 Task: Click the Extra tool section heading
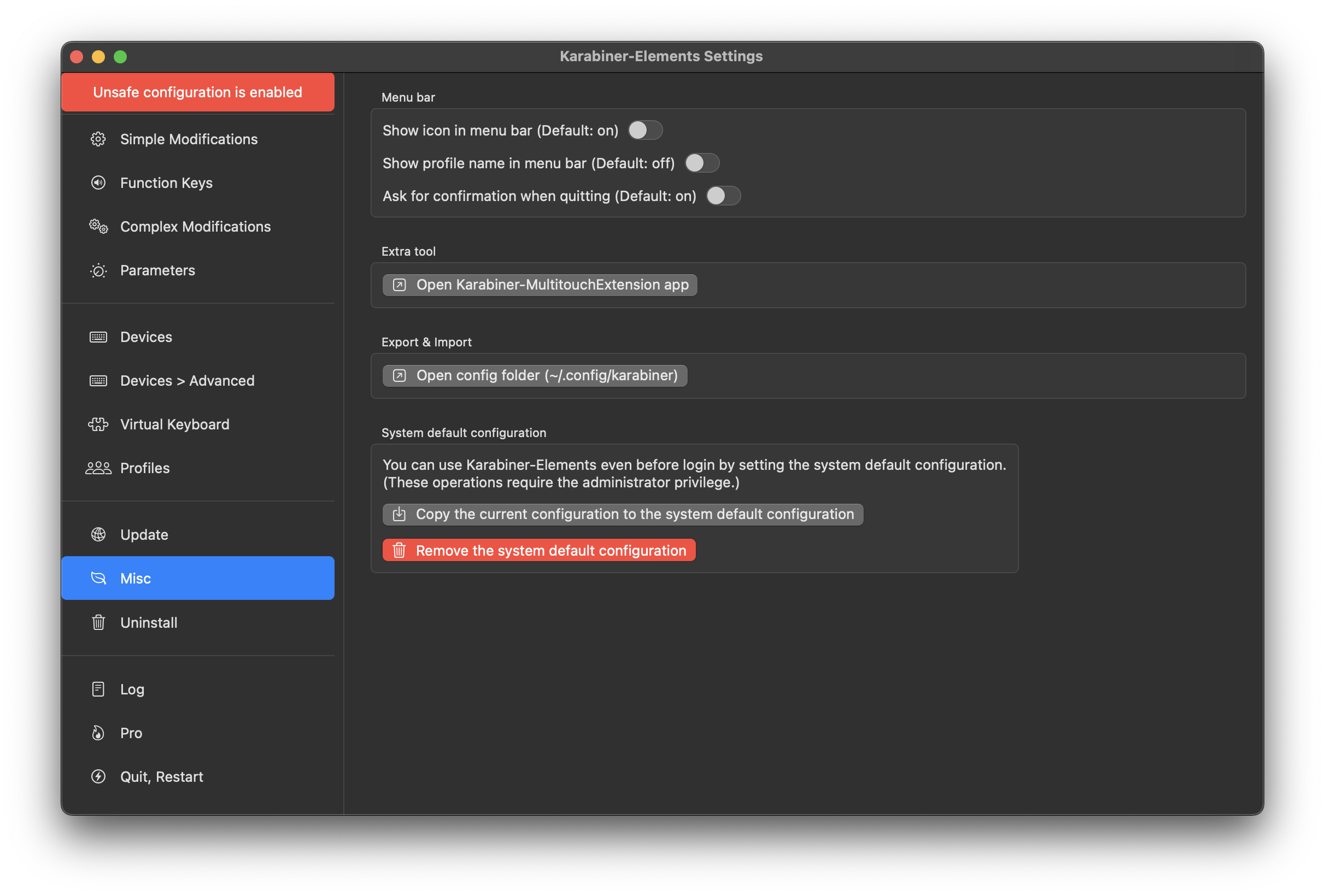coord(408,251)
